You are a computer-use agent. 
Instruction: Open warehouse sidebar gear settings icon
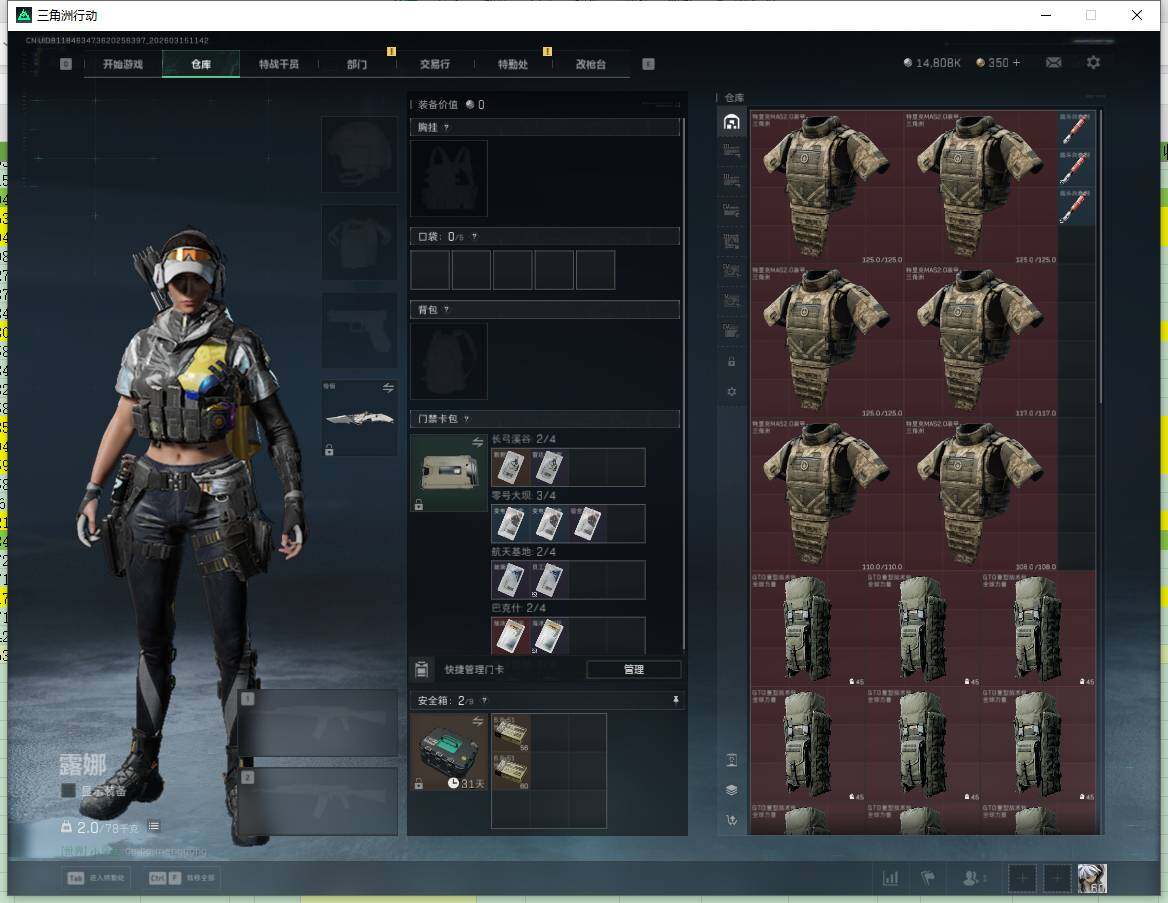[x=731, y=391]
